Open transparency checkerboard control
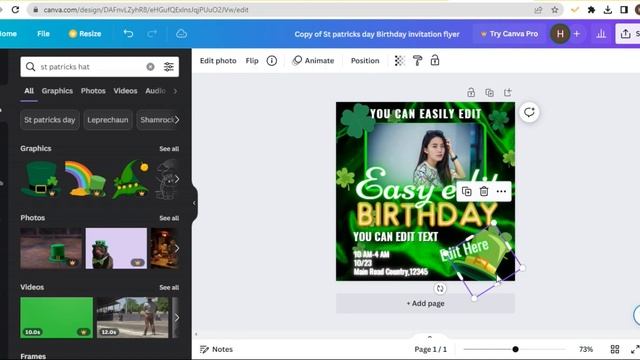This screenshot has height=360, width=640. 399,61
